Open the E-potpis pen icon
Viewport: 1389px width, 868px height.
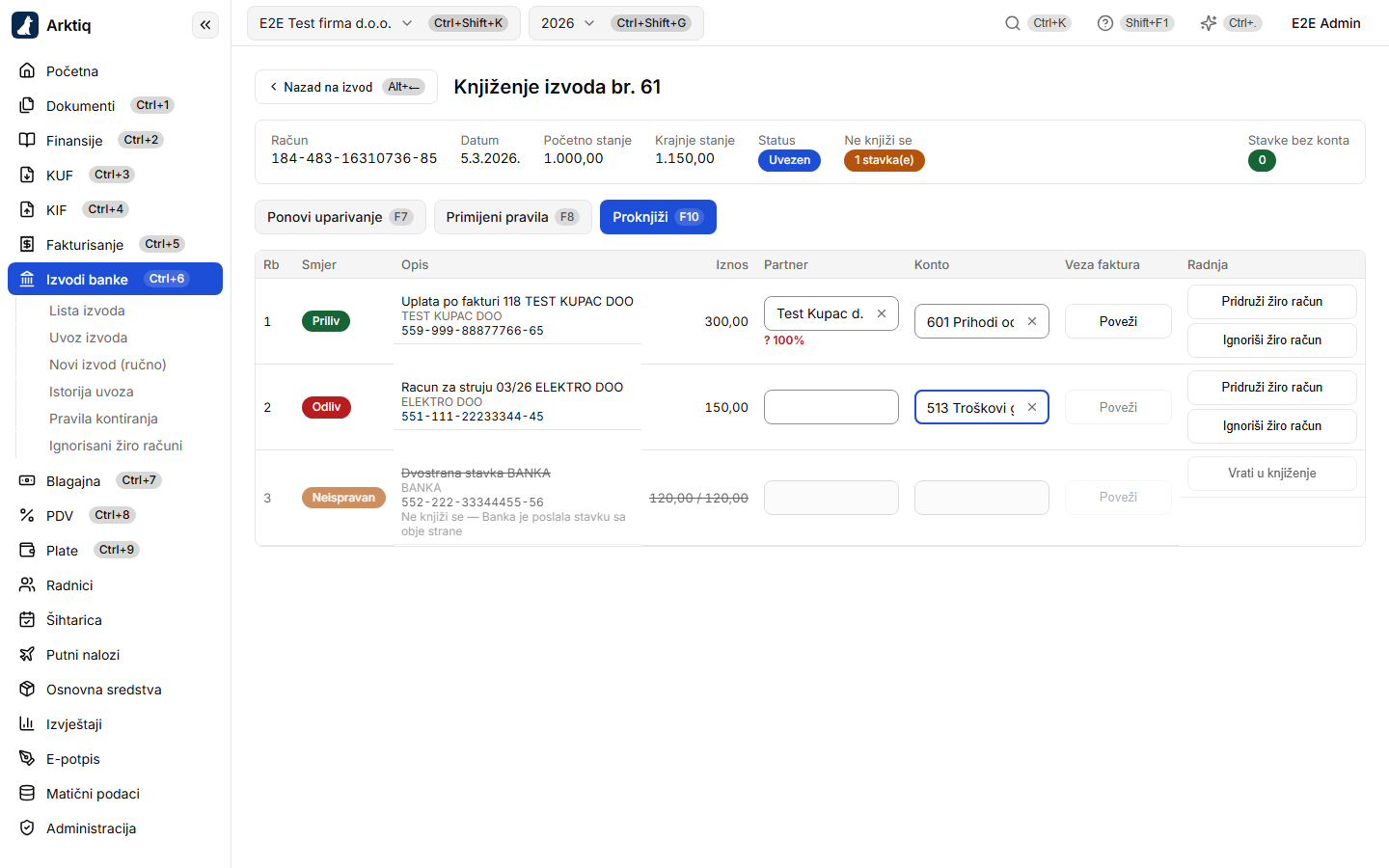tap(27, 758)
